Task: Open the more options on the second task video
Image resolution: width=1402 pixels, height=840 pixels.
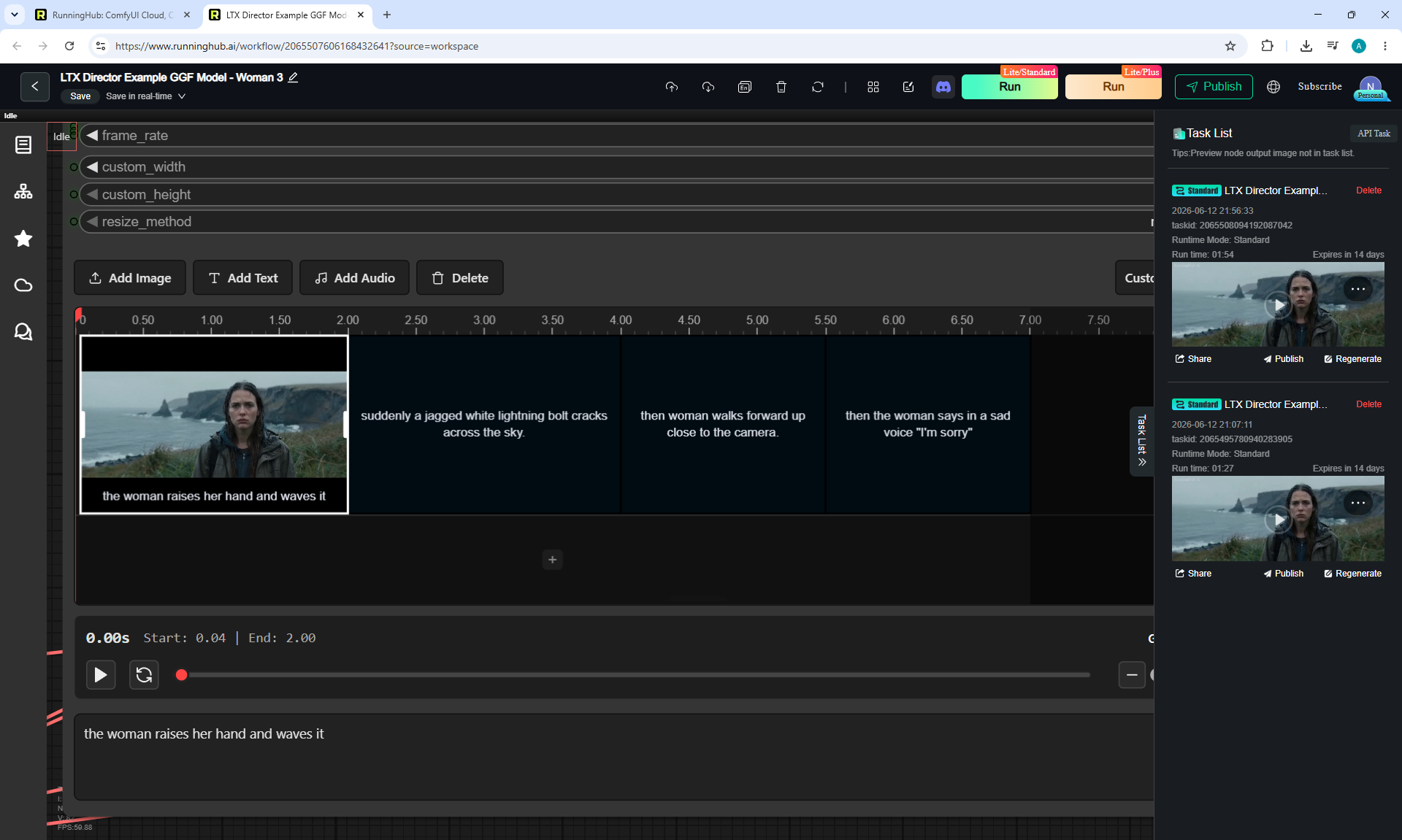Action: point(1358,503)
